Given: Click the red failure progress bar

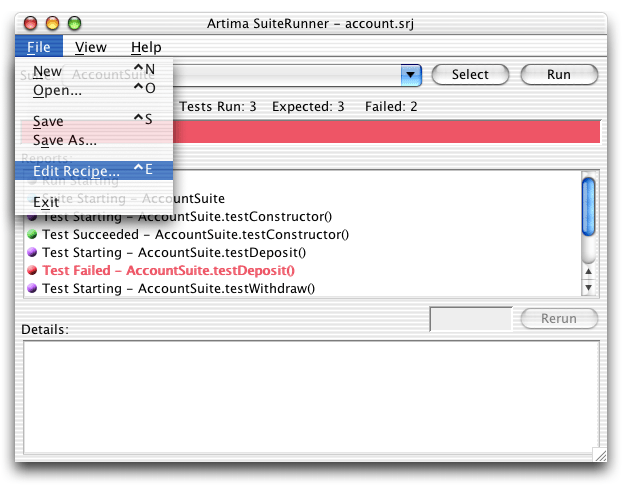Looking at the screenshot, I should coord(386,131).
